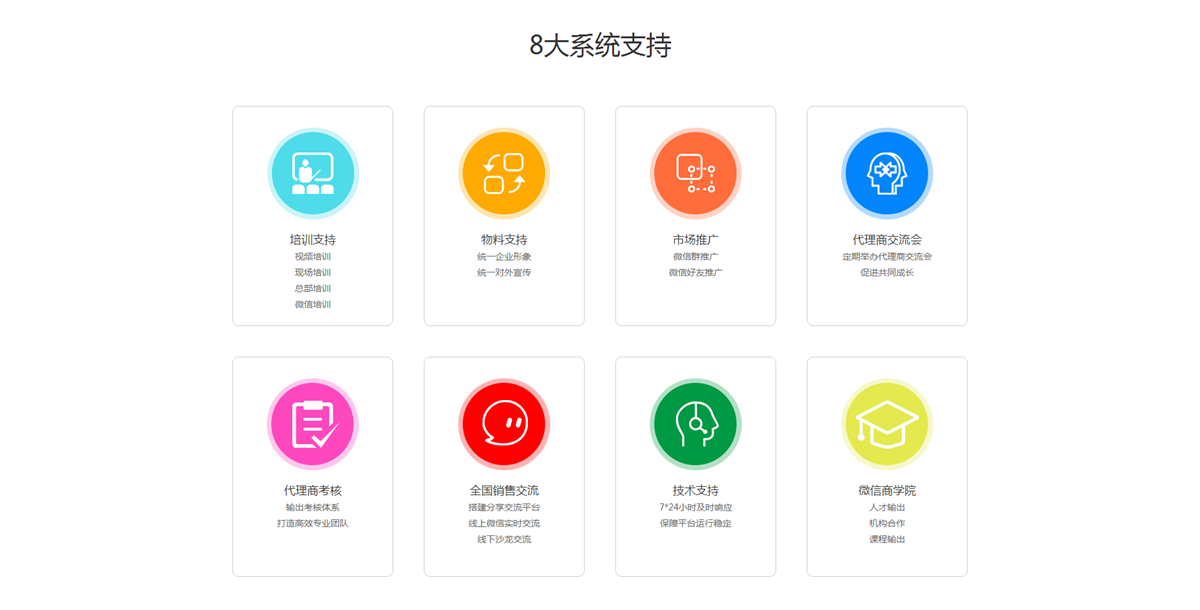Open the pink agent assessment clipboard icon
The height and width of the screenshot is (610, 1200).
pyautogui.click(x=313, y=424)
